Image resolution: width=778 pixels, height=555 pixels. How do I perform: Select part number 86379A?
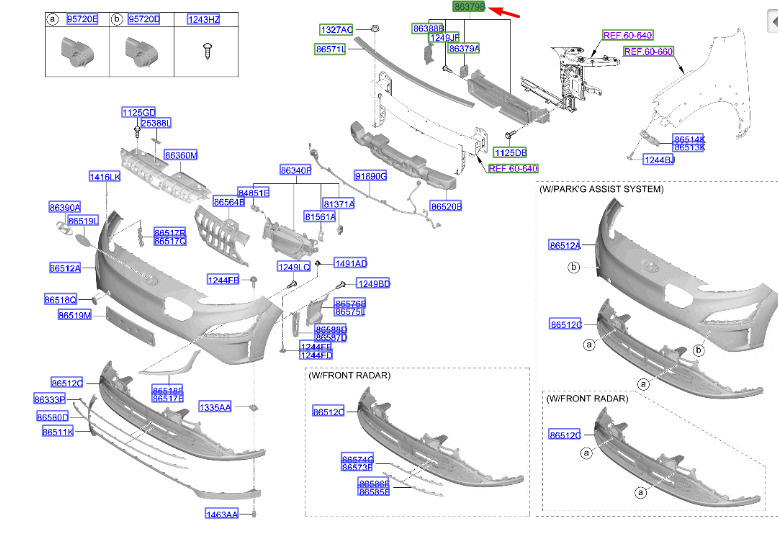[x=464, y=49]
